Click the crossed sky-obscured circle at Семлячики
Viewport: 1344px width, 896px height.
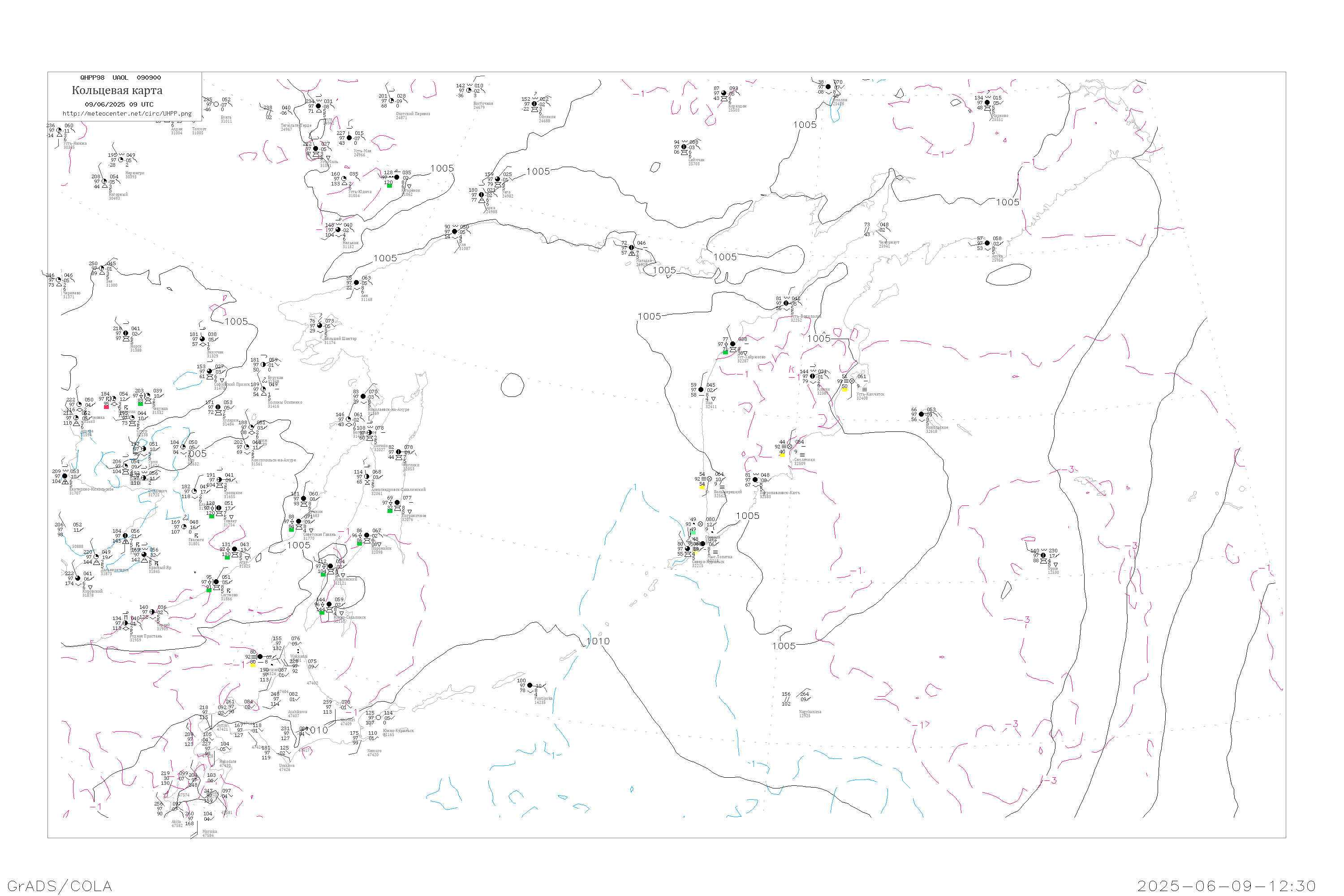(x=790, y=447)
